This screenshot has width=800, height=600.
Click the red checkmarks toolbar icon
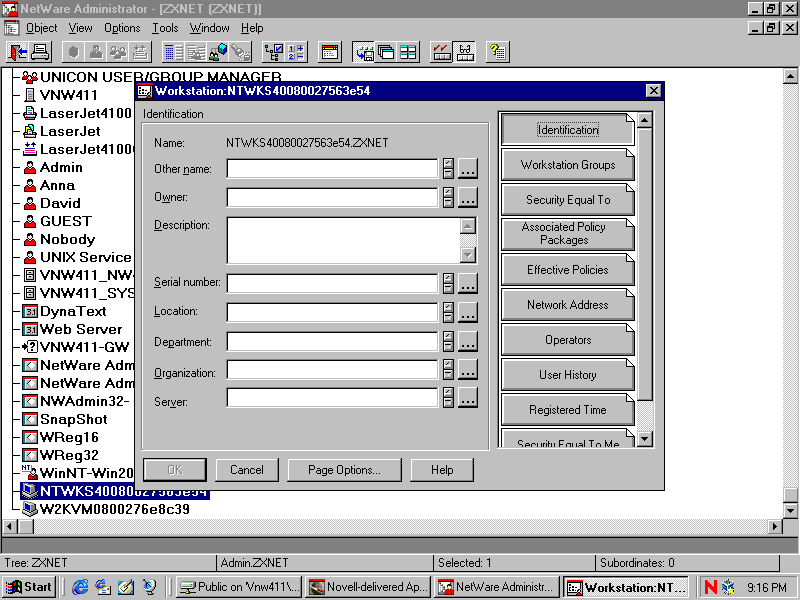(441, 52)
